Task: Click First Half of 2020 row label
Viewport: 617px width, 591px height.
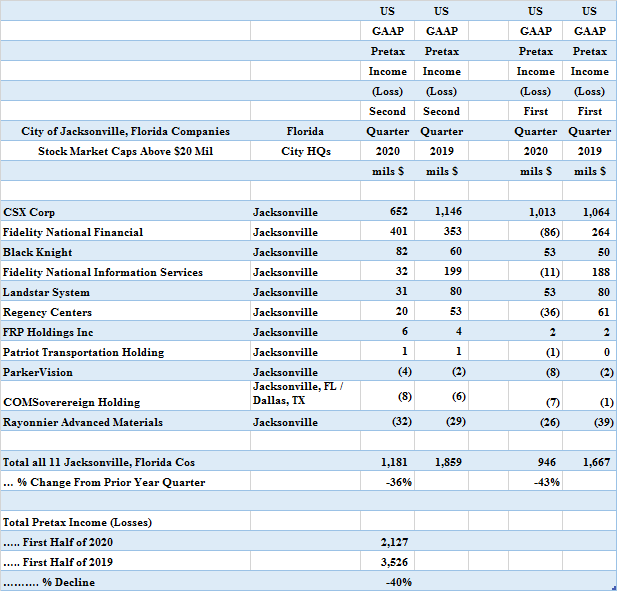Action: click(58, 543)
